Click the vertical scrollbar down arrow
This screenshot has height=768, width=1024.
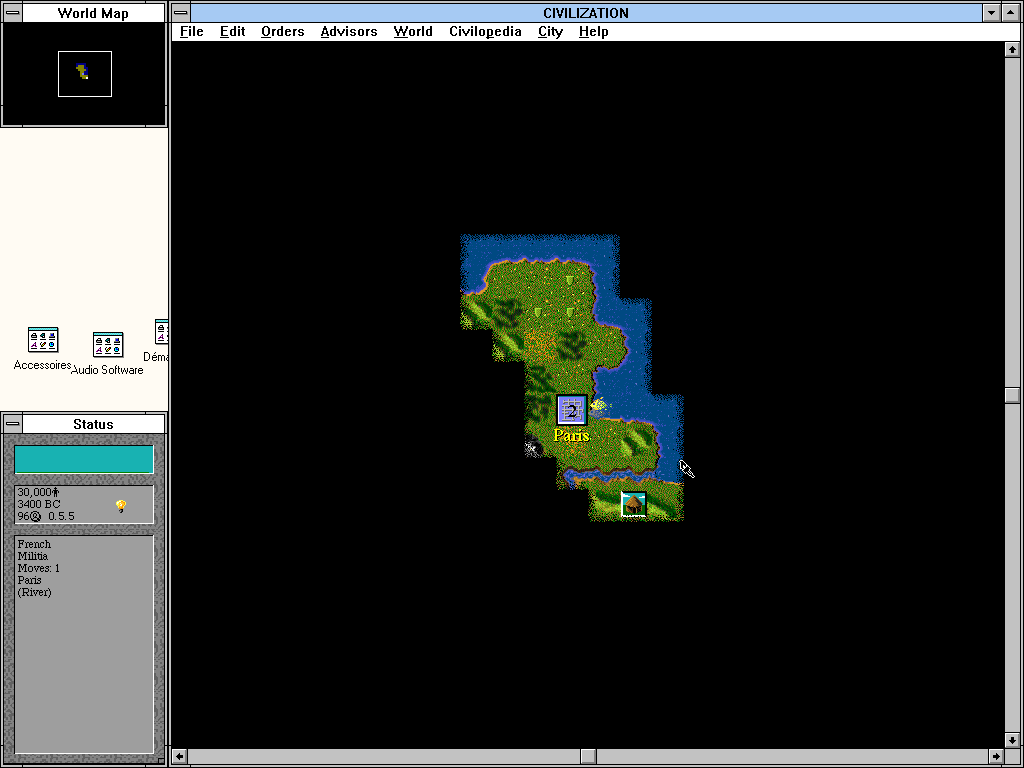coord(1012,741)
